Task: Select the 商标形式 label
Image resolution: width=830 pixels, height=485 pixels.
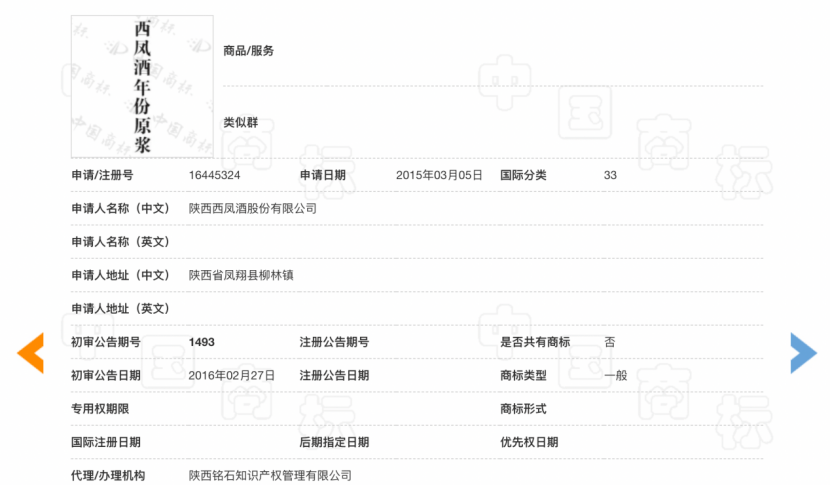Action: coord(523,409)
